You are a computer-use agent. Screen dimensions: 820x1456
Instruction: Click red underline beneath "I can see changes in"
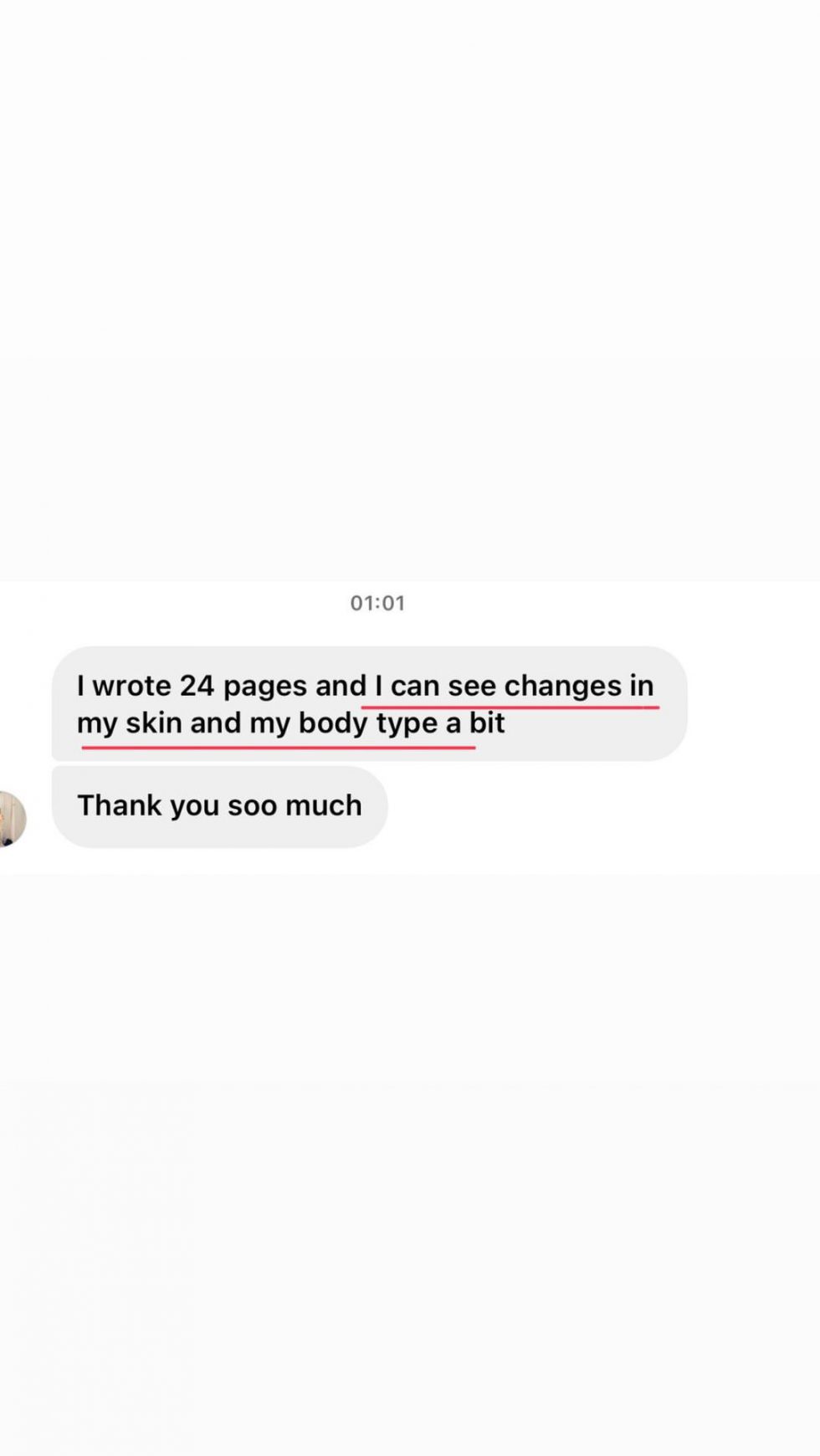pyautogui.click(x=510, y=708)
